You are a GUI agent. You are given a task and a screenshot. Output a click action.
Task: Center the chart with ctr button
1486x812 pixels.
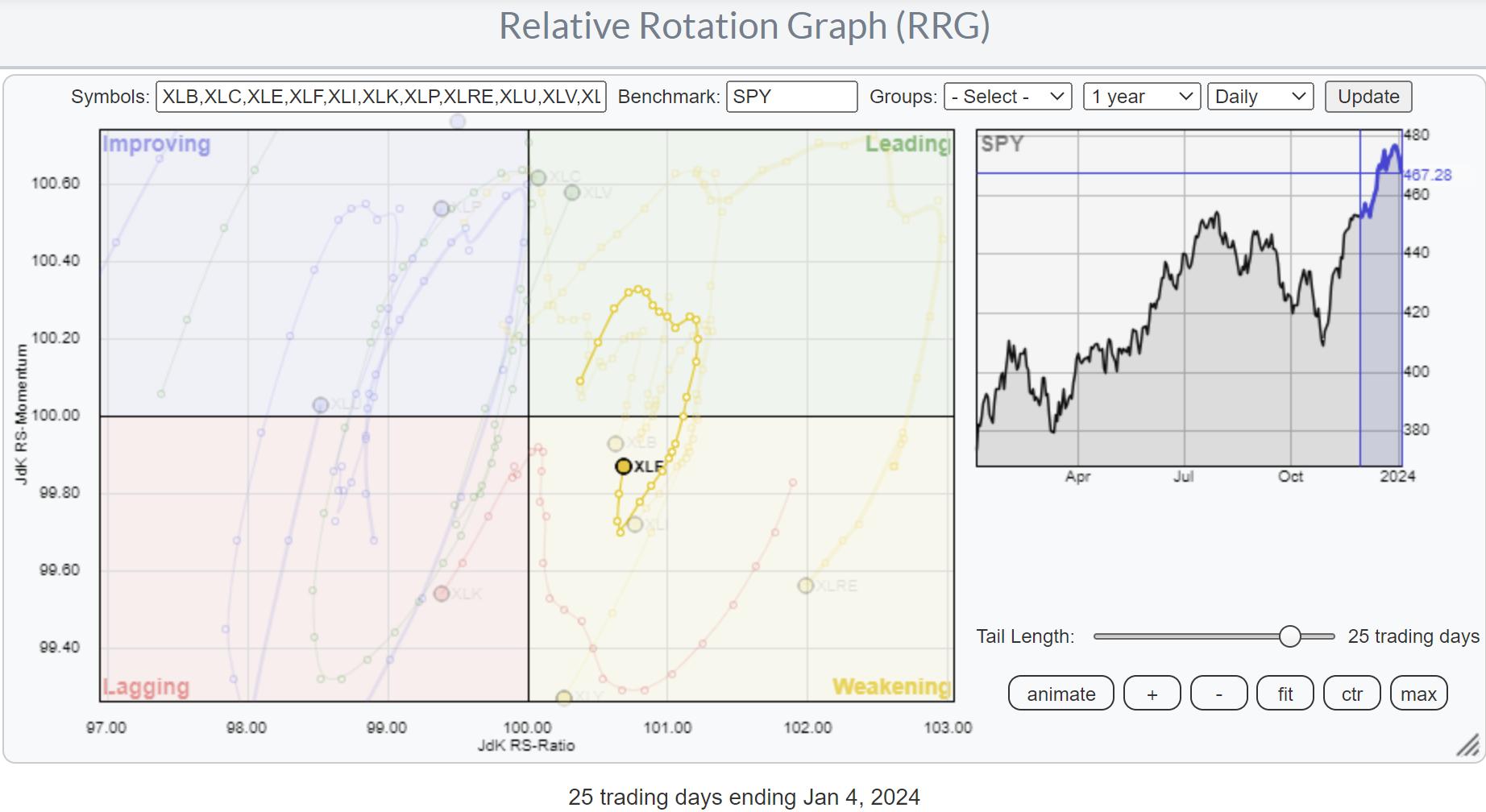pos(1351,694)
